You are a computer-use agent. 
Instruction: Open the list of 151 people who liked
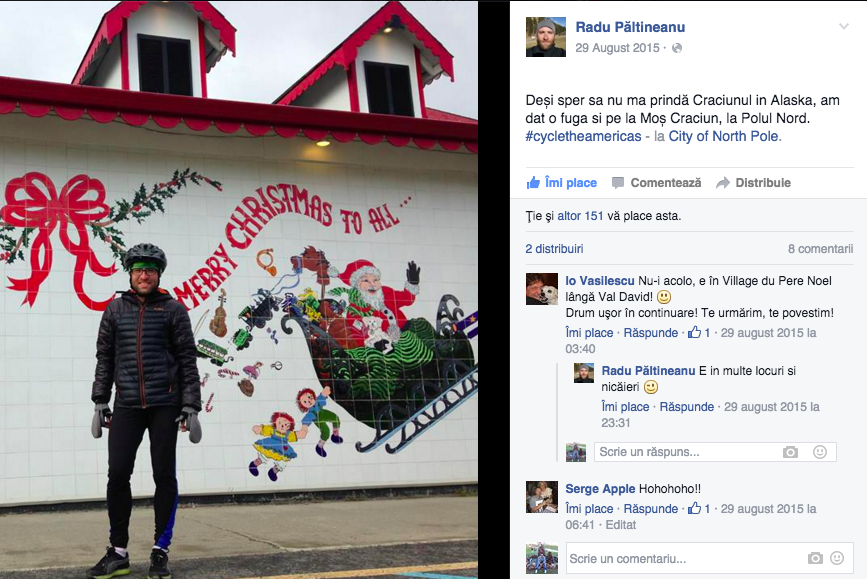(x=580, y=216)
